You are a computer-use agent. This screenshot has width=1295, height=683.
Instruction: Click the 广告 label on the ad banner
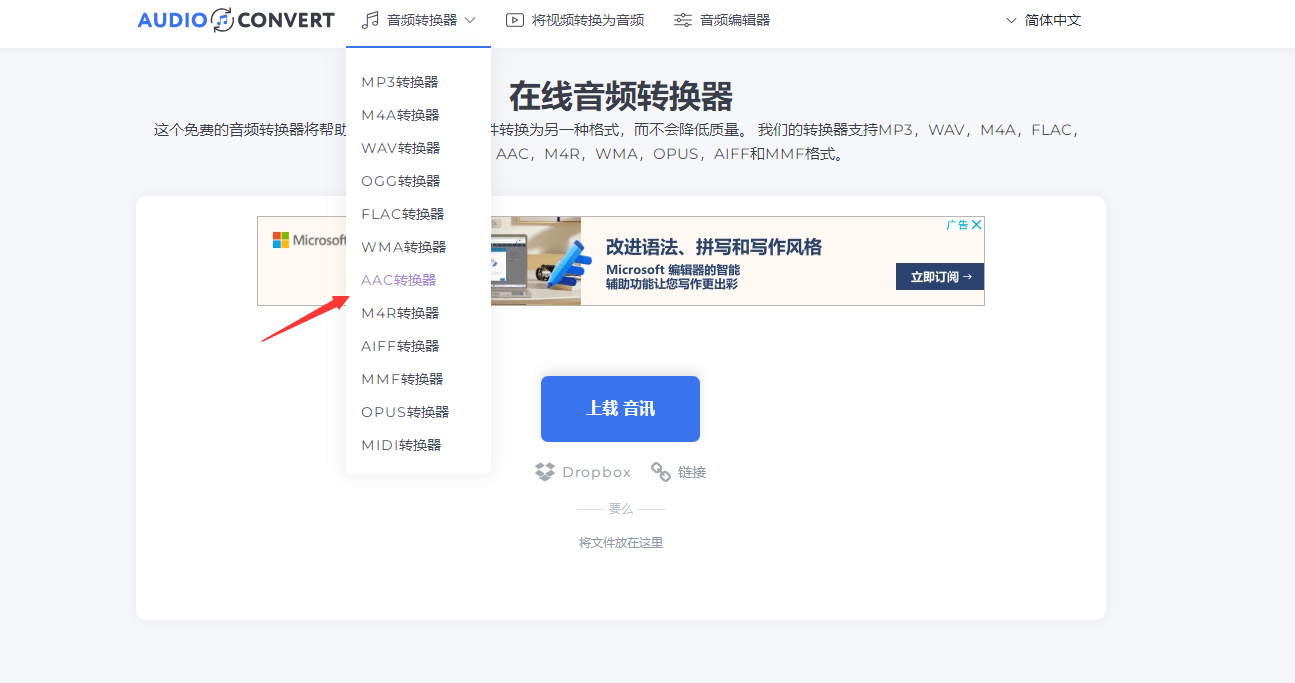[958, 224]
